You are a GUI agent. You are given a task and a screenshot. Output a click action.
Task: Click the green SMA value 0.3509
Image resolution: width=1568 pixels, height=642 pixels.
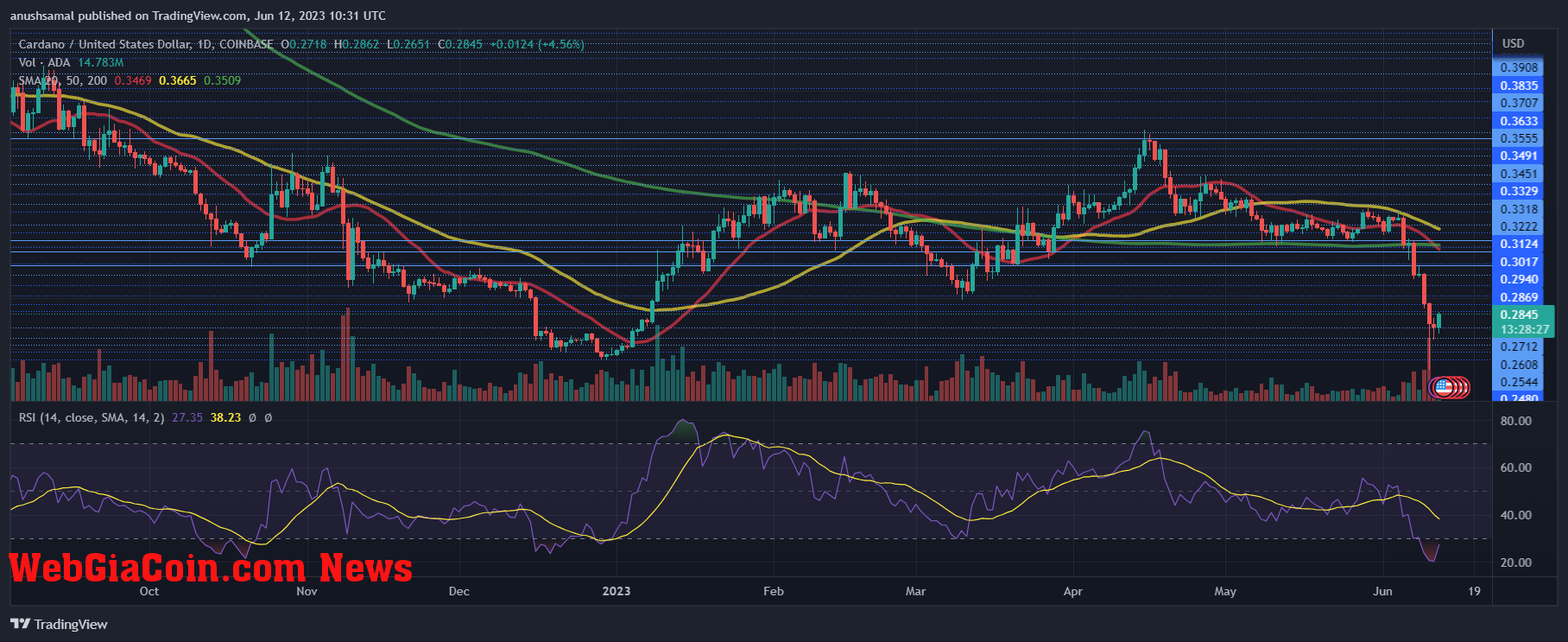pyautogui.click(x=223, y=80)
